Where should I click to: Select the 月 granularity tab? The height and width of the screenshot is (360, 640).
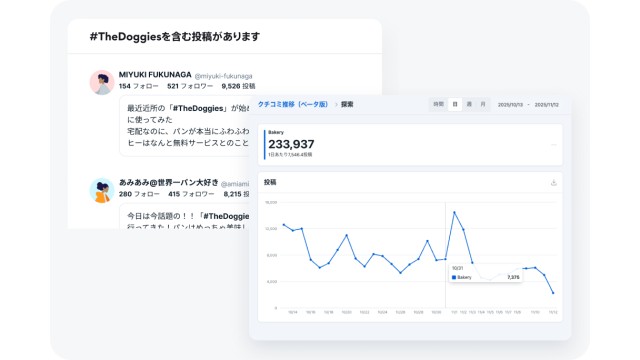coord(483,104)
